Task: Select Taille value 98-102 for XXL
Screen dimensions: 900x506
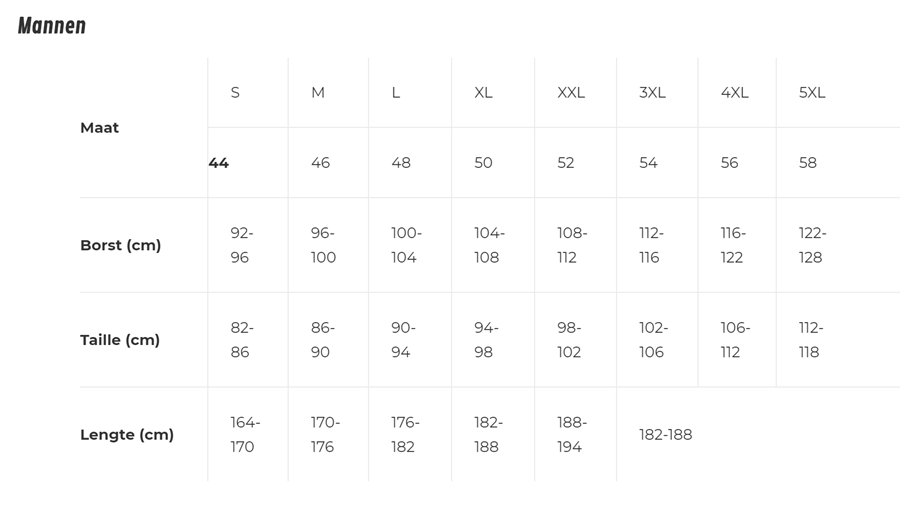Action: (571, 340)
